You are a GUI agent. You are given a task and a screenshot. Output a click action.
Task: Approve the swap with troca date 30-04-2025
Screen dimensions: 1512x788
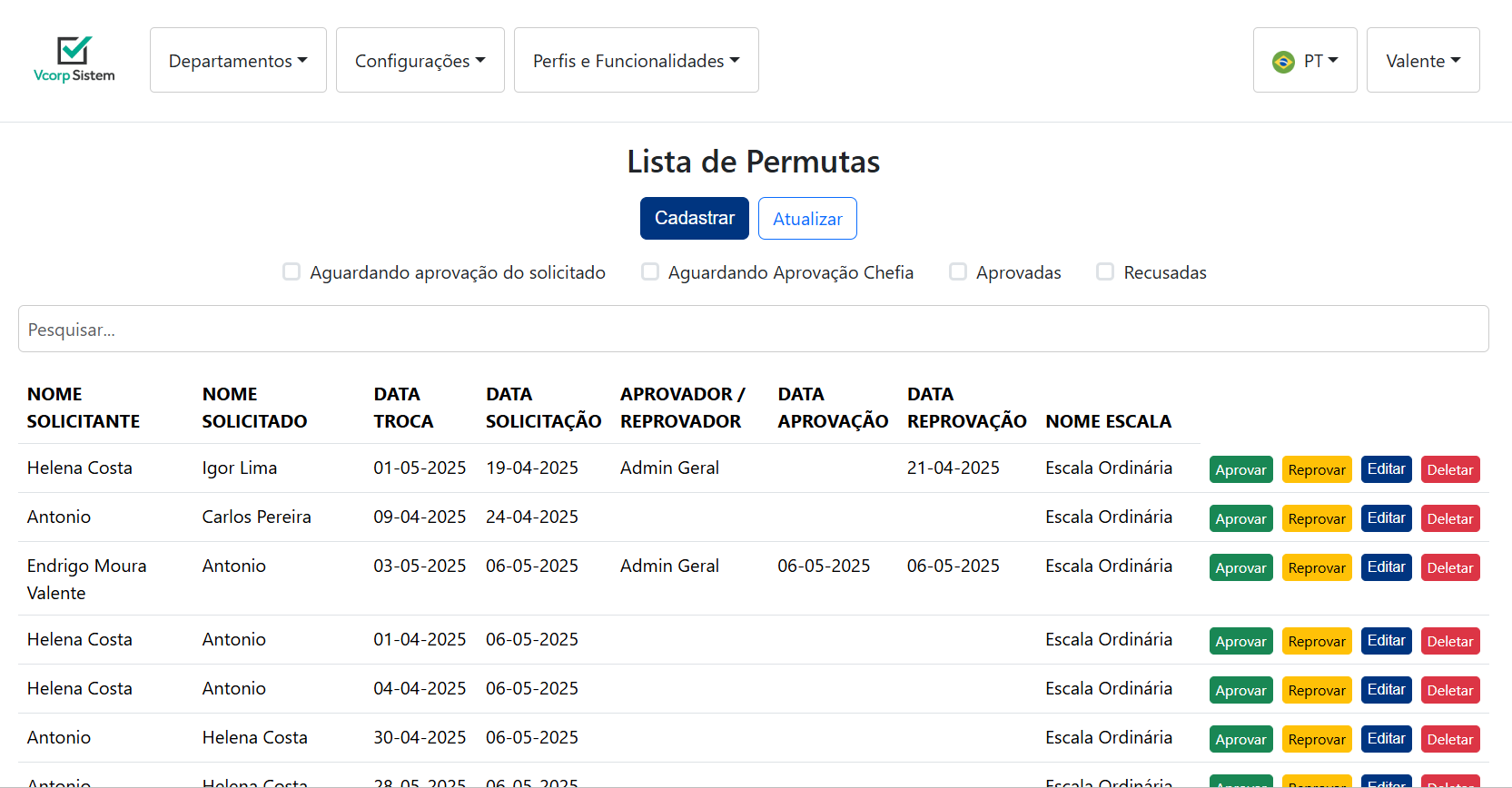(1241, 739)
